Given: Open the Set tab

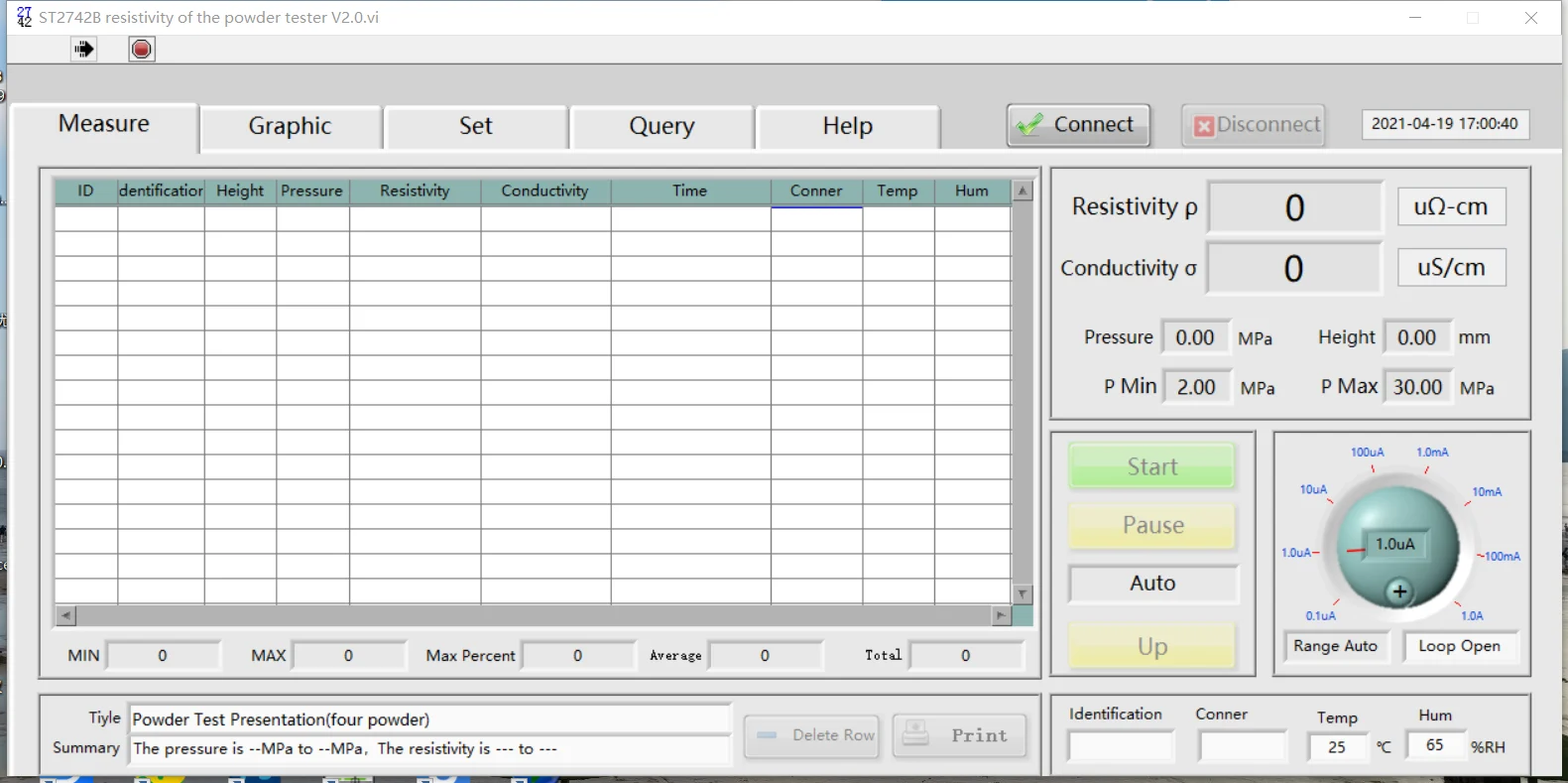Looking at the screenshot, I should click(x=476, y=126).
